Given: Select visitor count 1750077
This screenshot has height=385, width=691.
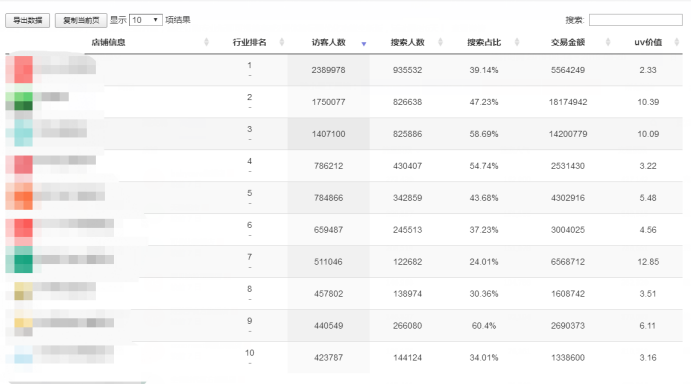Looking at the screenshot, I should pyautogui.click(x=328, y=102).
